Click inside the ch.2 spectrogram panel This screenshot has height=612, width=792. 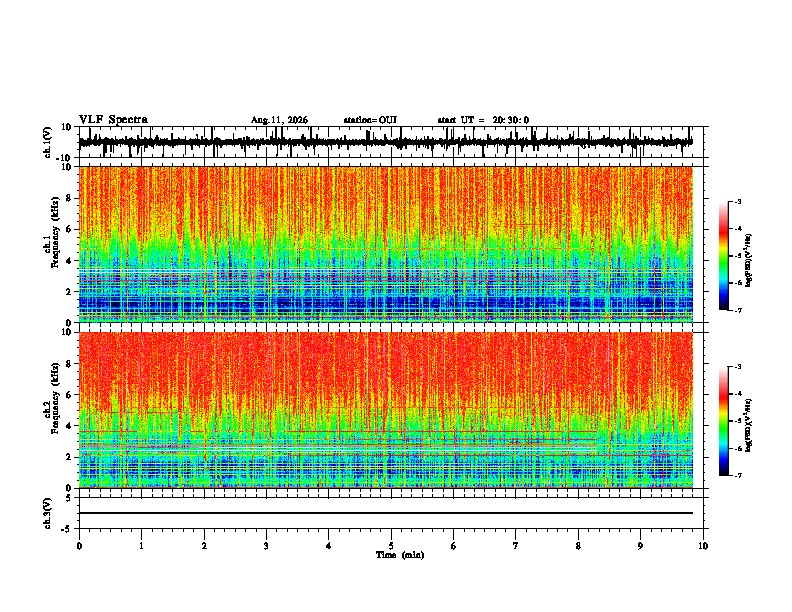(386, 410)
